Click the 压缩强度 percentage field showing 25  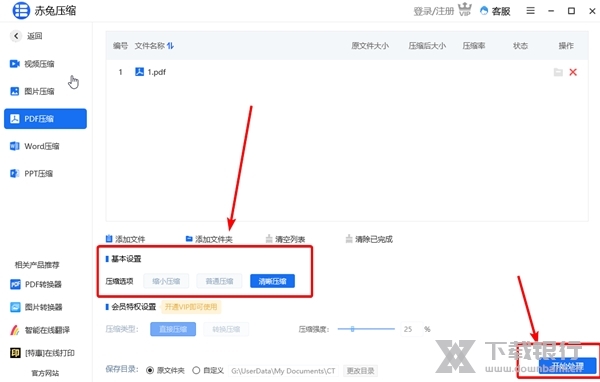click(411, 329)
